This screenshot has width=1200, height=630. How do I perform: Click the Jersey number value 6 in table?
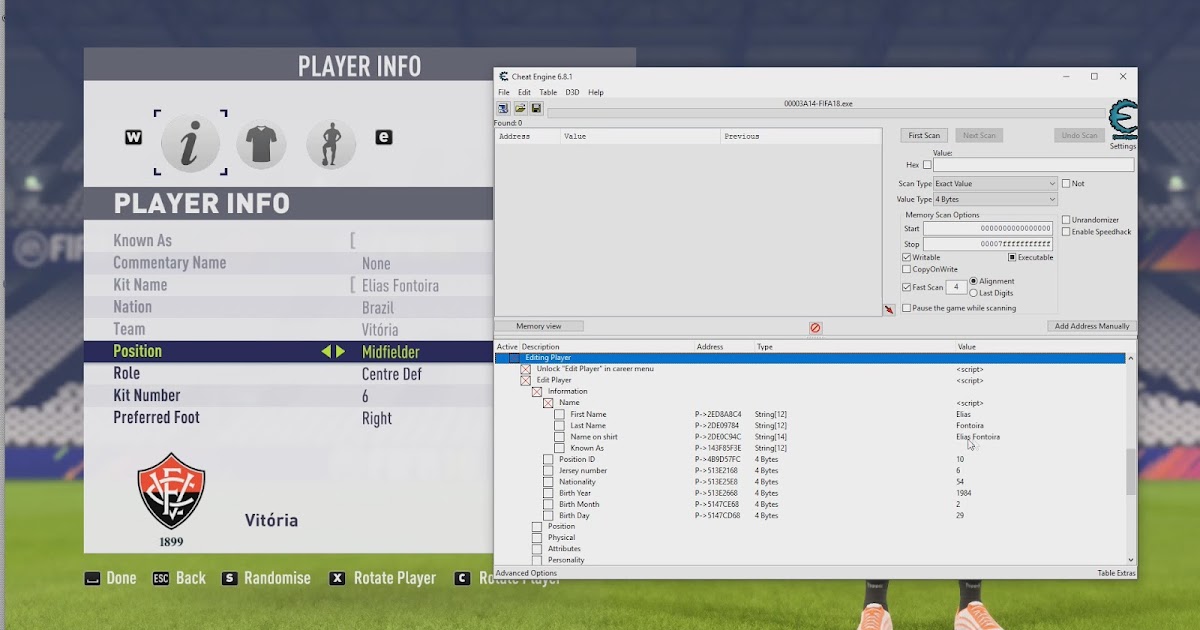(958, 470)
